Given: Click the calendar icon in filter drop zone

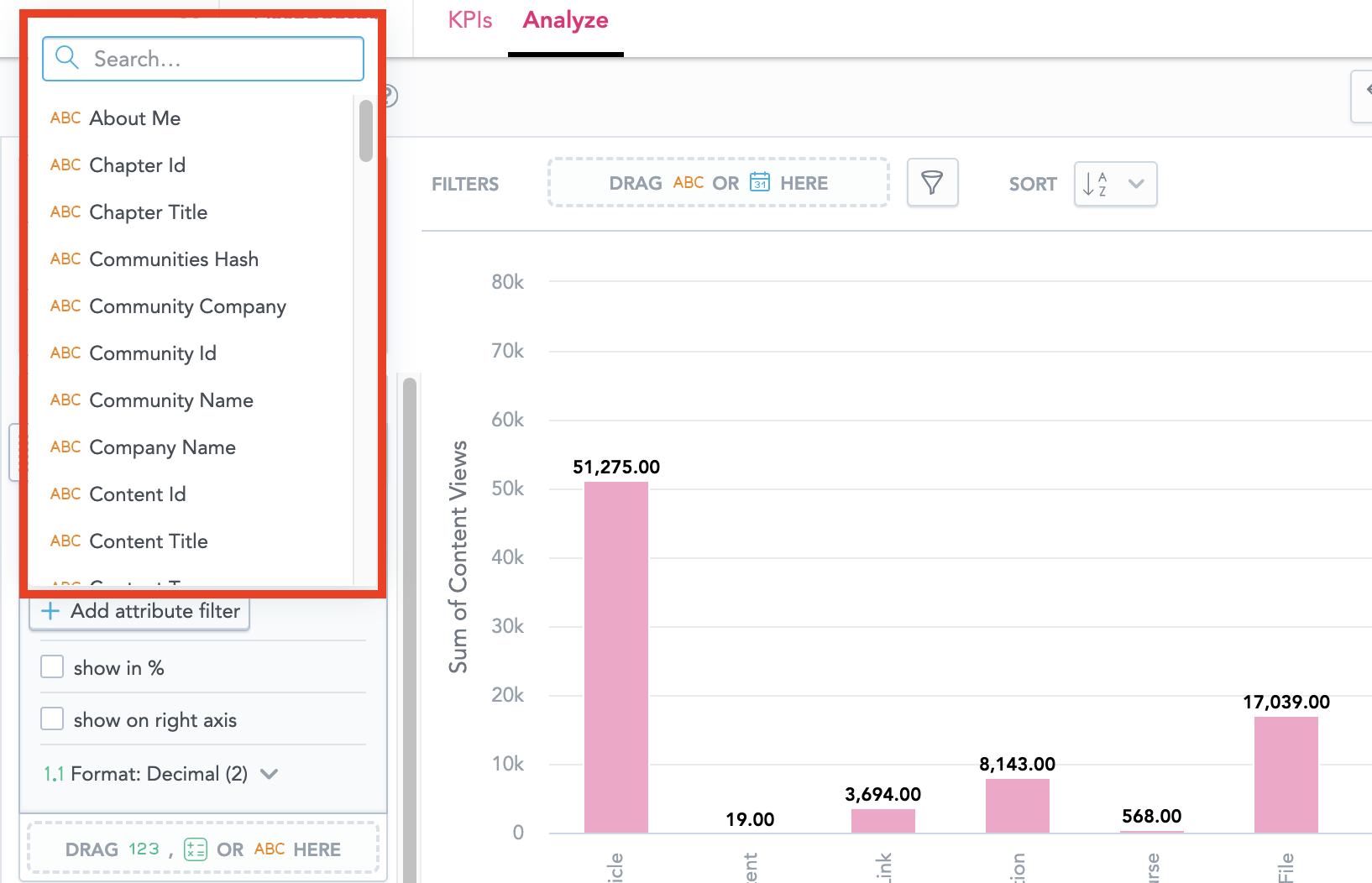Looking at the screenshot, I should click(759, 182).
